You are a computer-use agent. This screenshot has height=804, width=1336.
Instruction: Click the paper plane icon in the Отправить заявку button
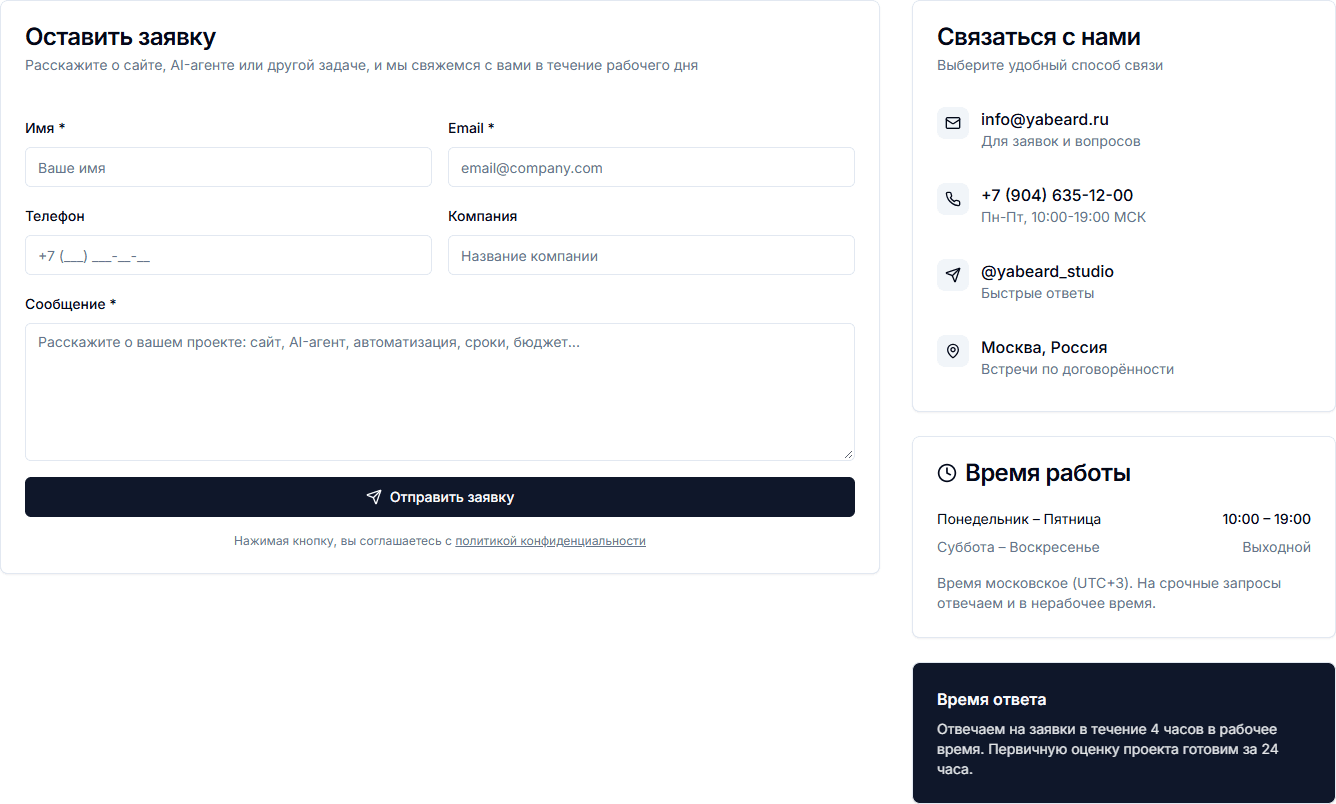374,497
